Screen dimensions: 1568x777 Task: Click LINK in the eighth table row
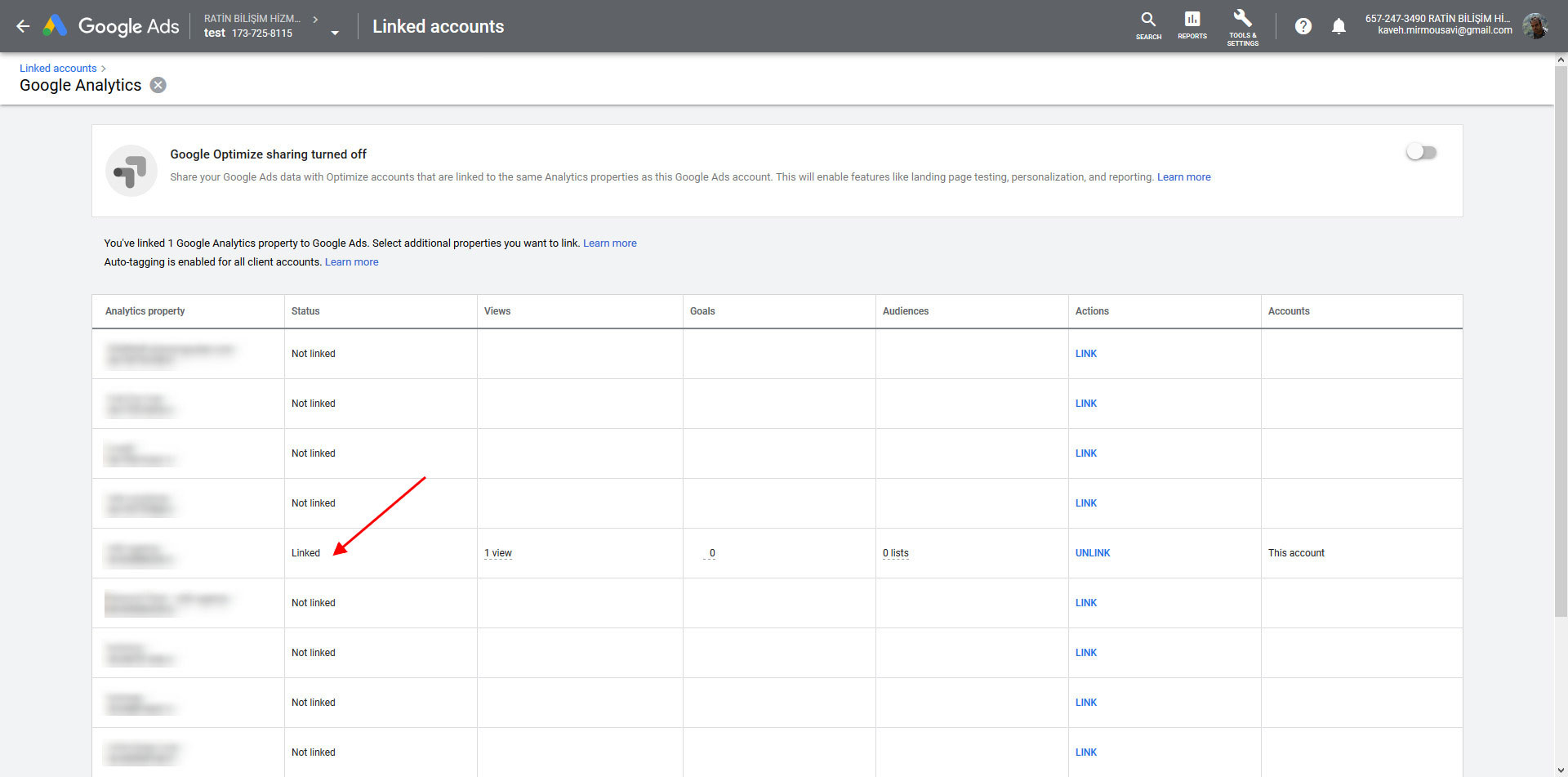(1085, 703)
